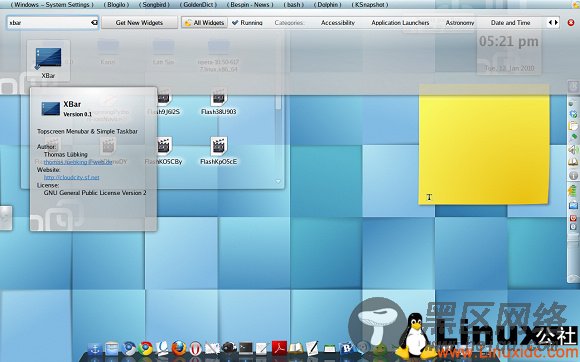Filter by Astronomy category

(x=460, y=23)
